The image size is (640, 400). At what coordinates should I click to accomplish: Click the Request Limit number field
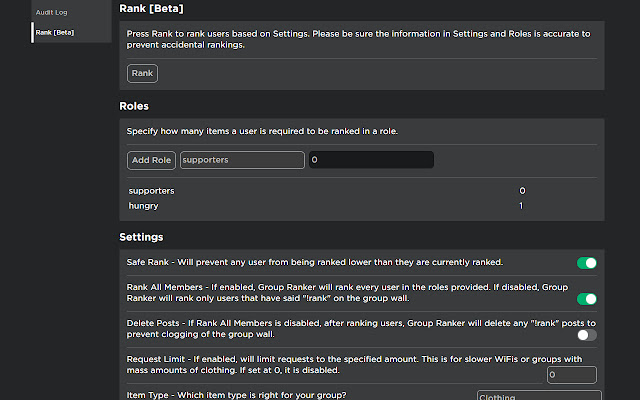[x=571, y=375]
